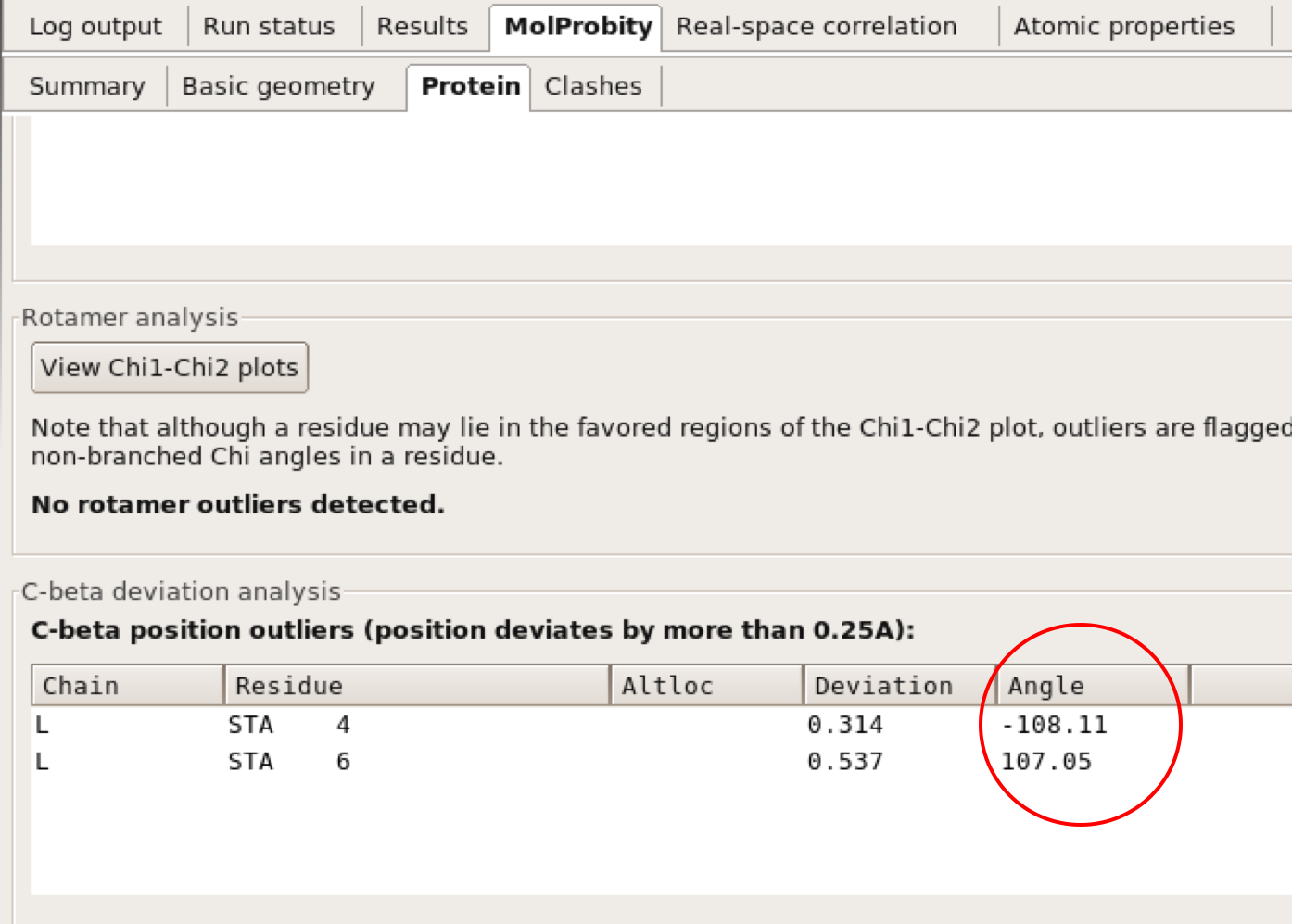Select residue STA 4 in the outlier table
The width and height of the screenshot is (1292, 924).
(x=288, y=725)
